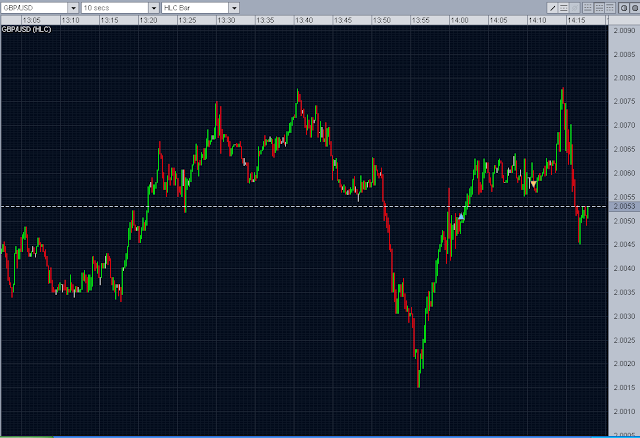Toggle the middle grid line style icon
640x438 pixels.
[x=599, y=8]
